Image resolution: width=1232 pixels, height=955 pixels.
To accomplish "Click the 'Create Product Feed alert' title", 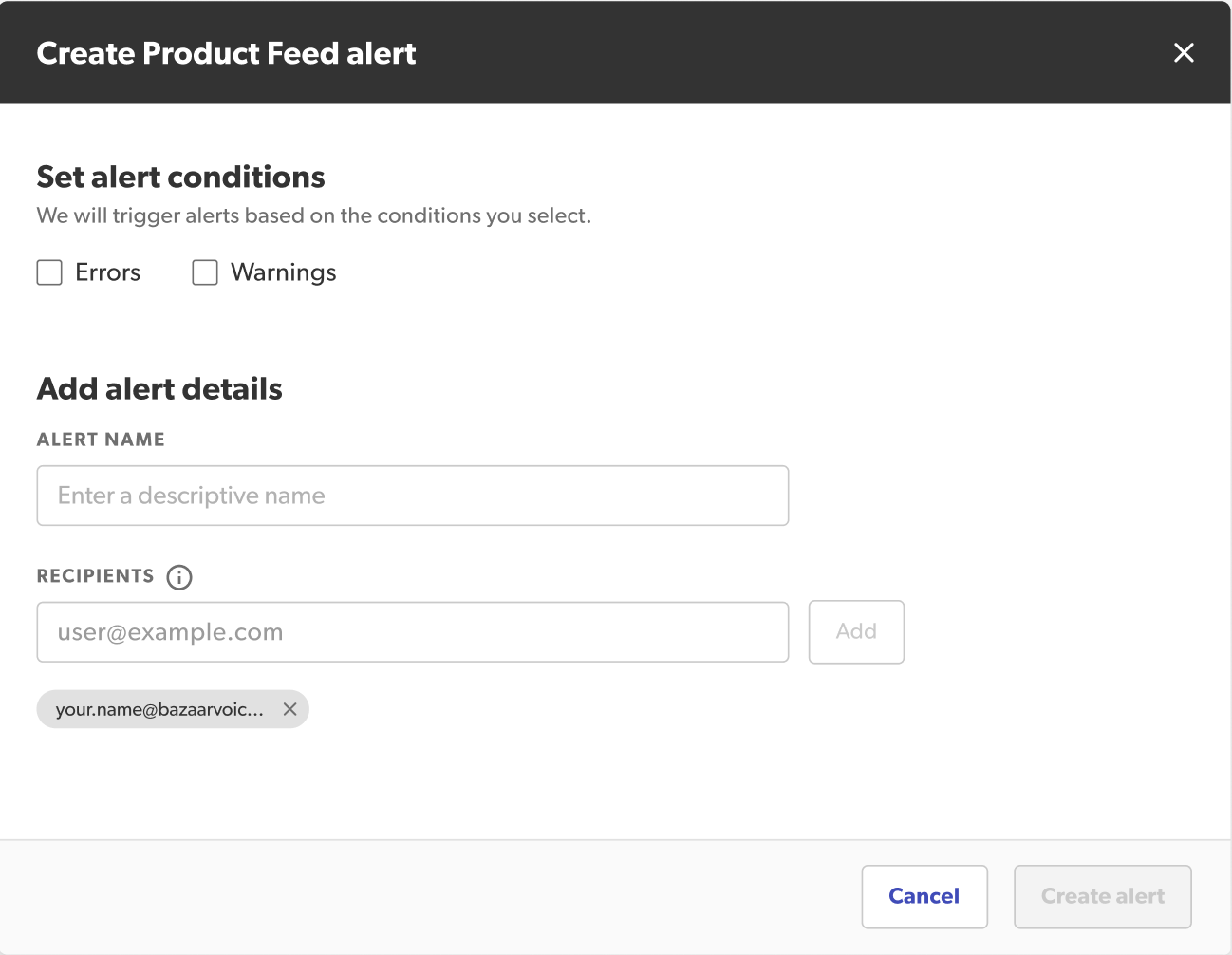I will (226, 53).
